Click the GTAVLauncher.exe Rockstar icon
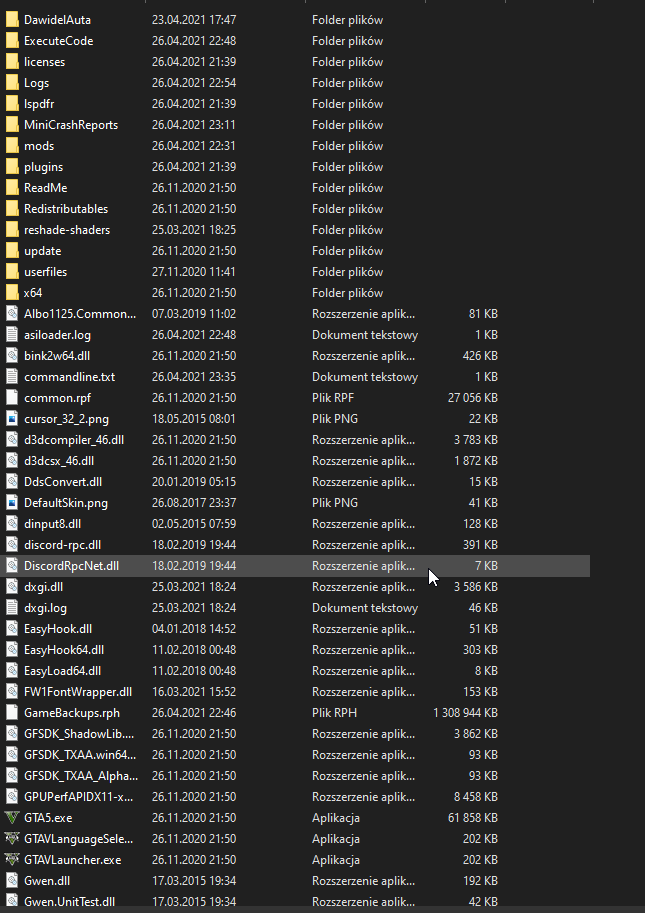Screen dimensions: 645x913 (12, 859)
